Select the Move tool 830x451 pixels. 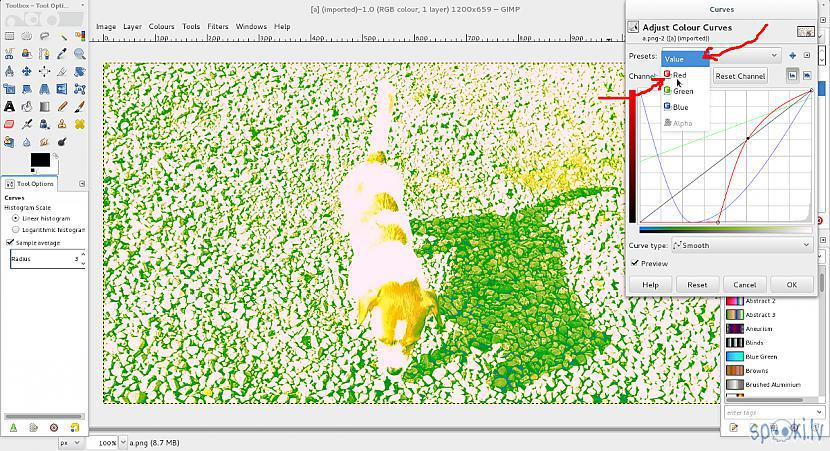[26, 71]
